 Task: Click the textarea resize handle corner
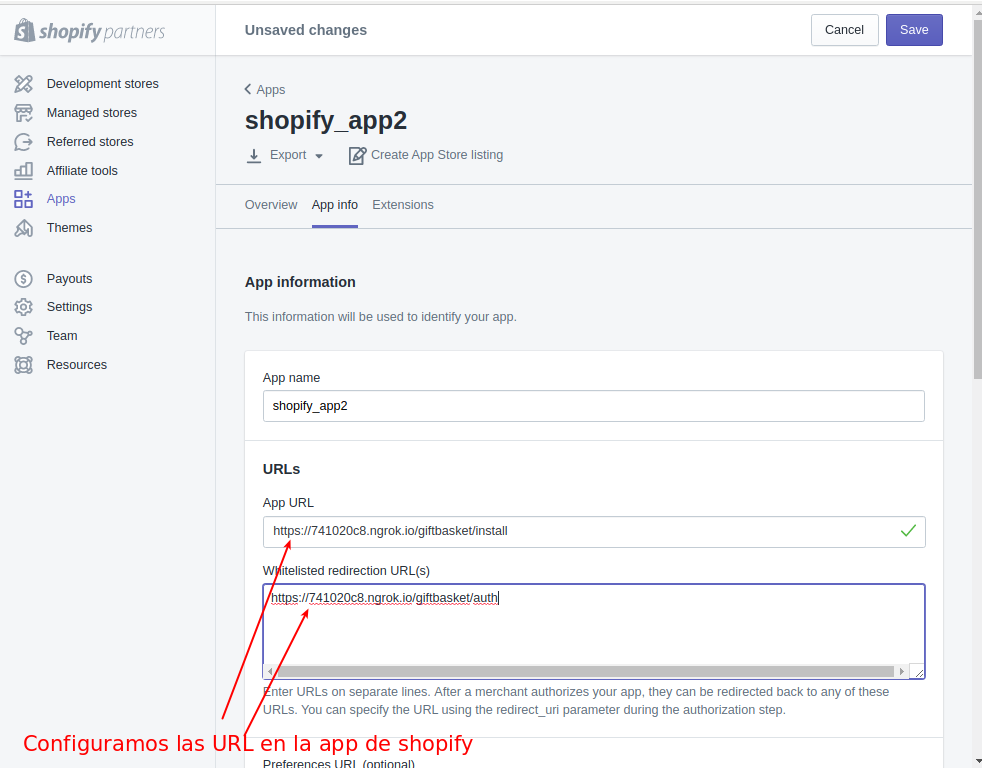(917, 671)
